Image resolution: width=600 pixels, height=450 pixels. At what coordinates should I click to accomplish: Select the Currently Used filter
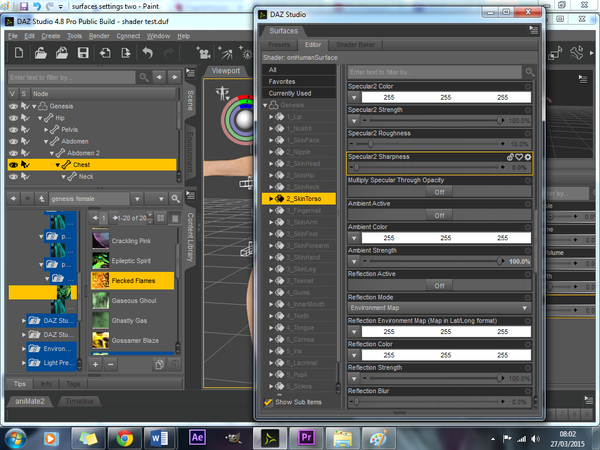coord(299,93)
